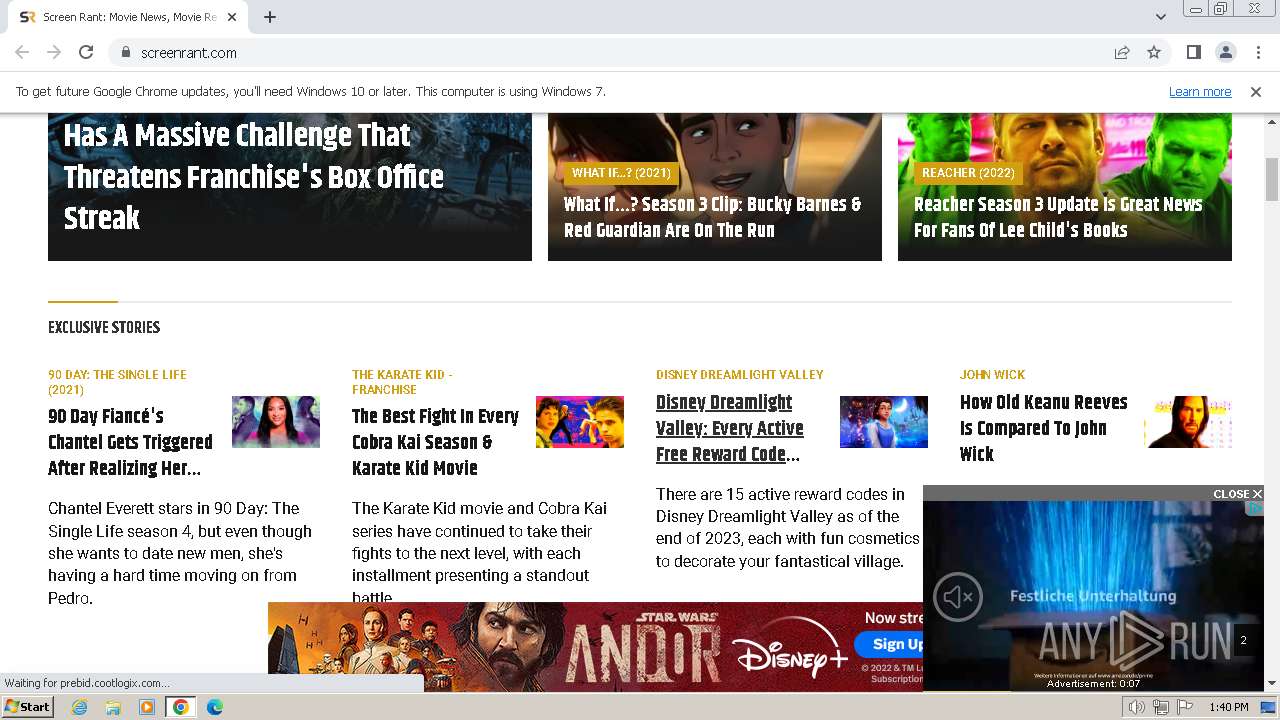Open the tab search dropdown chevron
Screen dimensions: 1280x720
pos(1160,17)
